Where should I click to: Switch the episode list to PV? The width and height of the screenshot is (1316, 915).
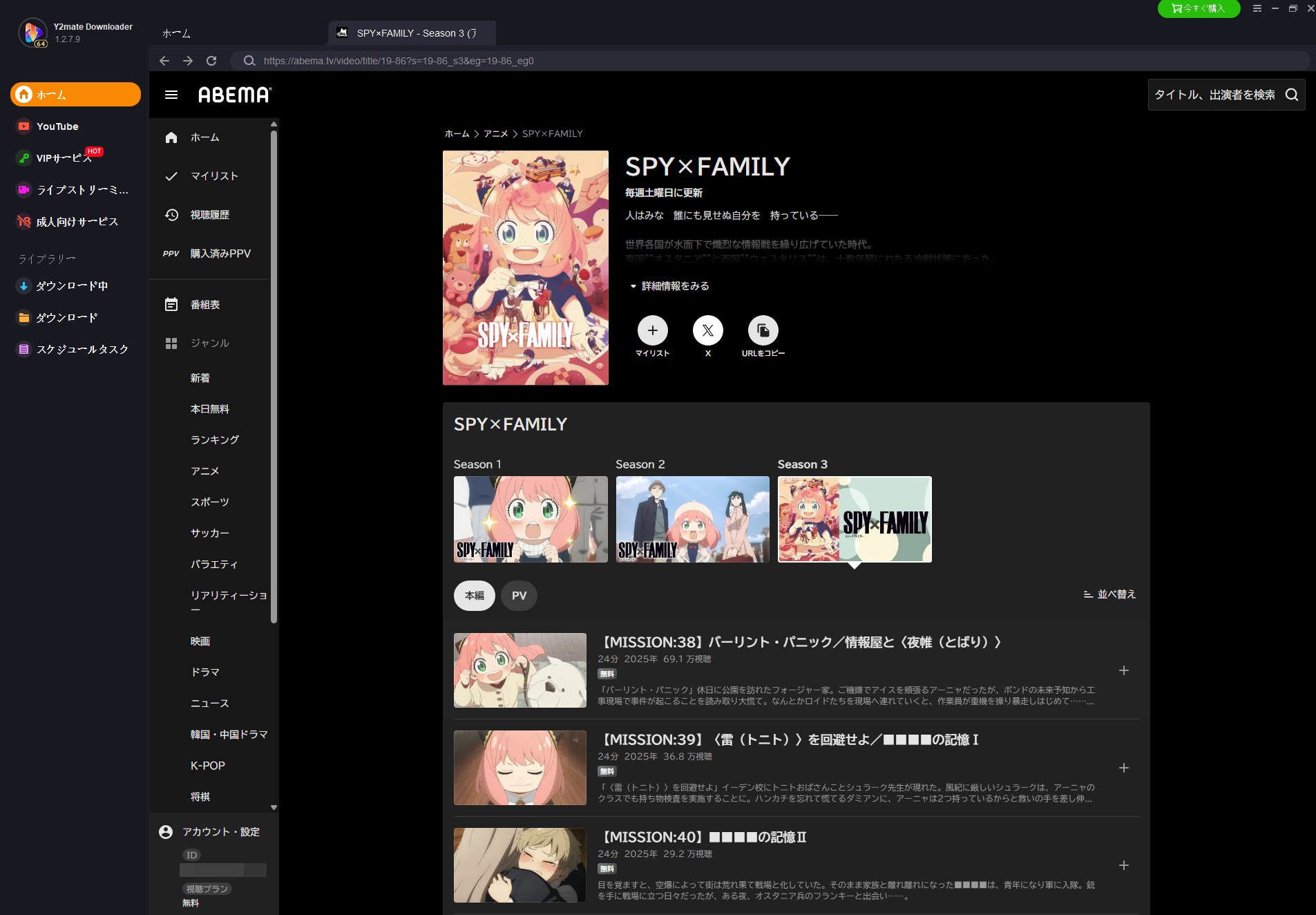point(518,595)
